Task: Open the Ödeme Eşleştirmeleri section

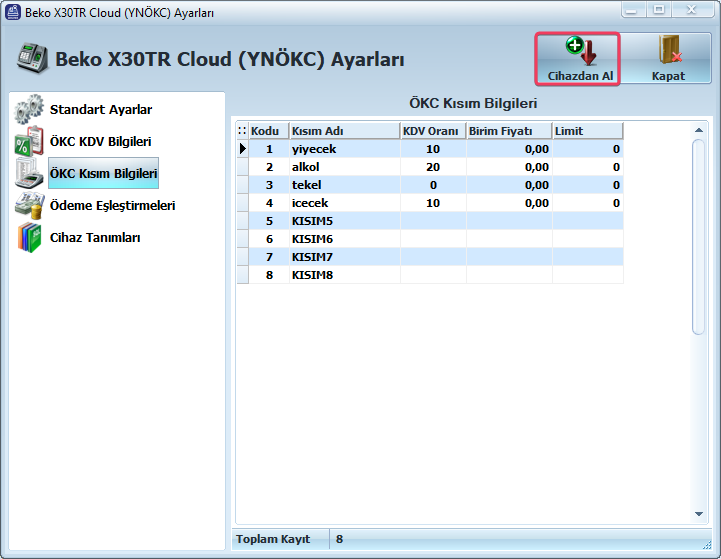Action: 112,205
